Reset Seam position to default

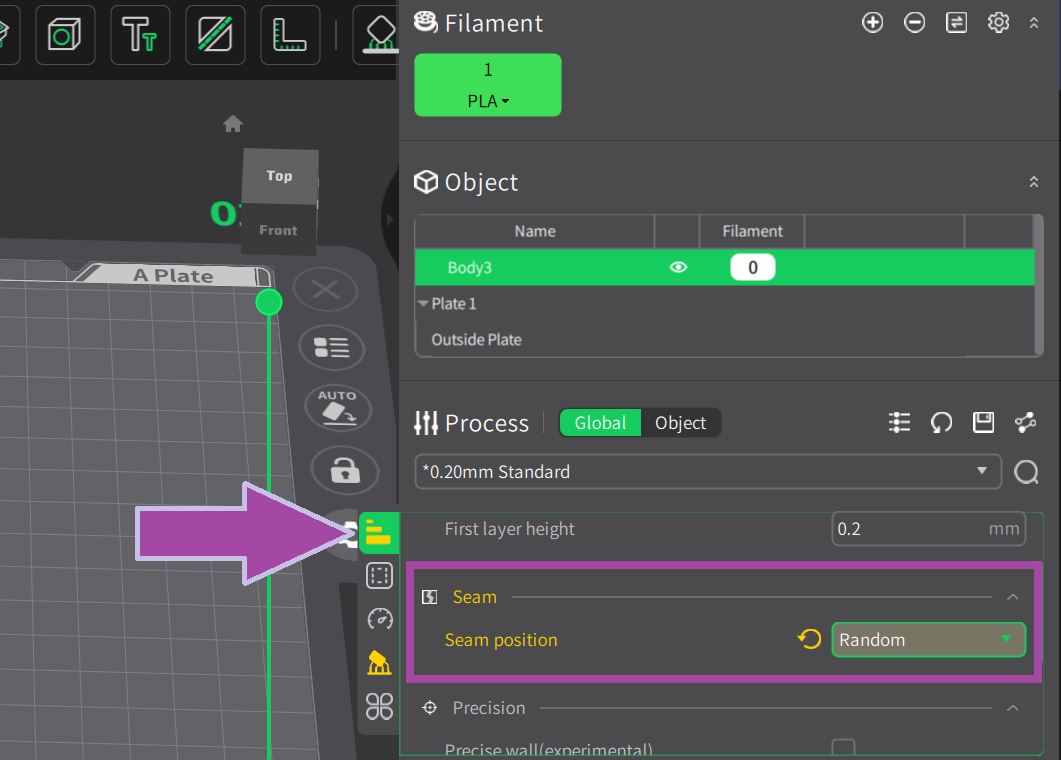809,640
